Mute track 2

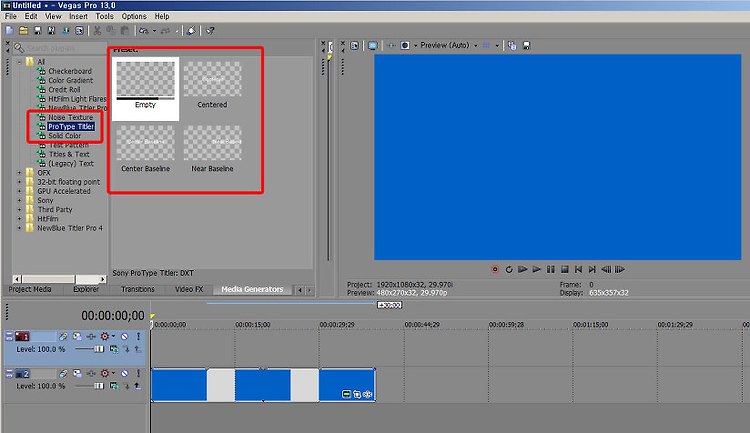pos(124,373)
